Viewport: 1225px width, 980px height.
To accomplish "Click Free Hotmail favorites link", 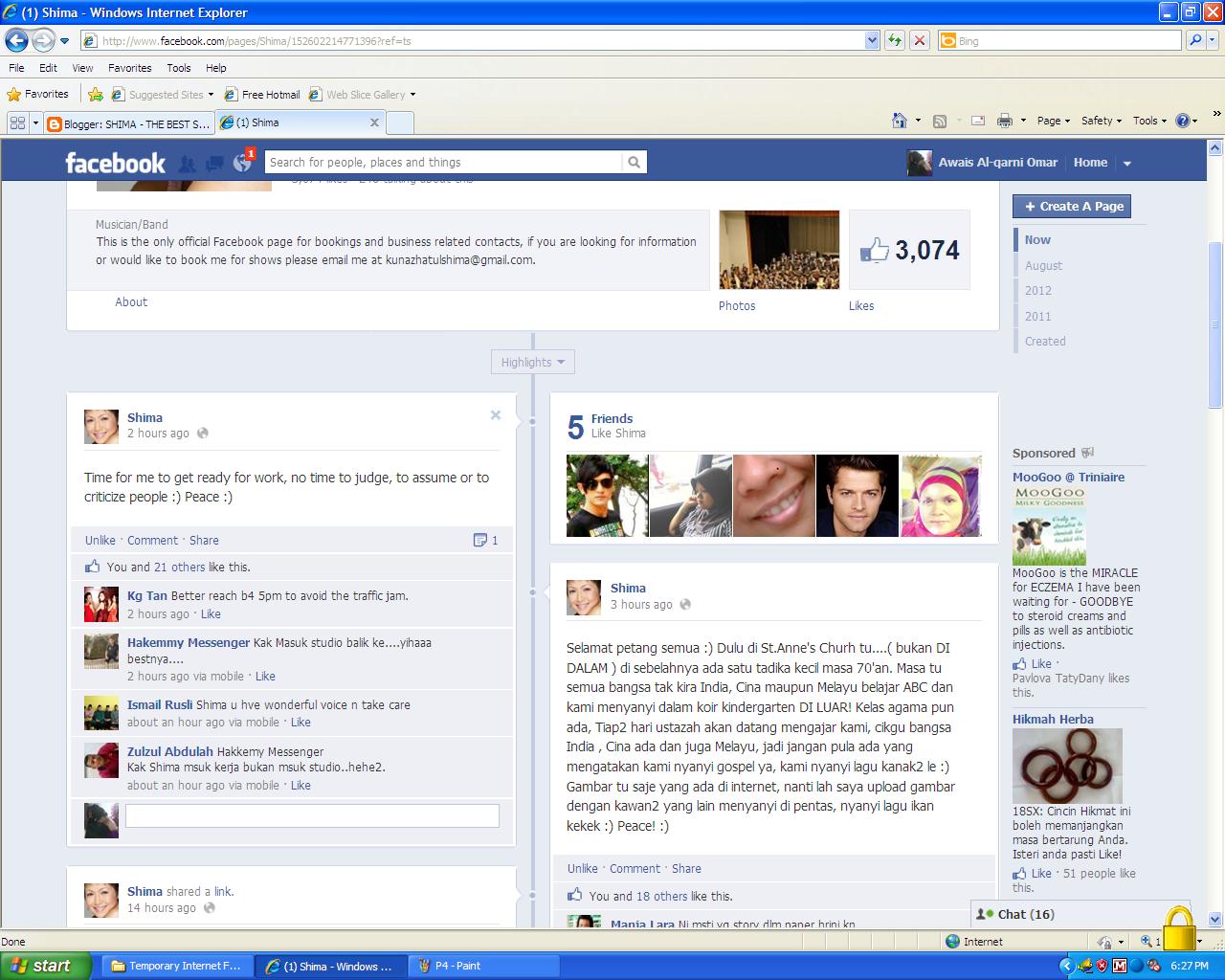I will pyautogui.click(x=262, y=95).
